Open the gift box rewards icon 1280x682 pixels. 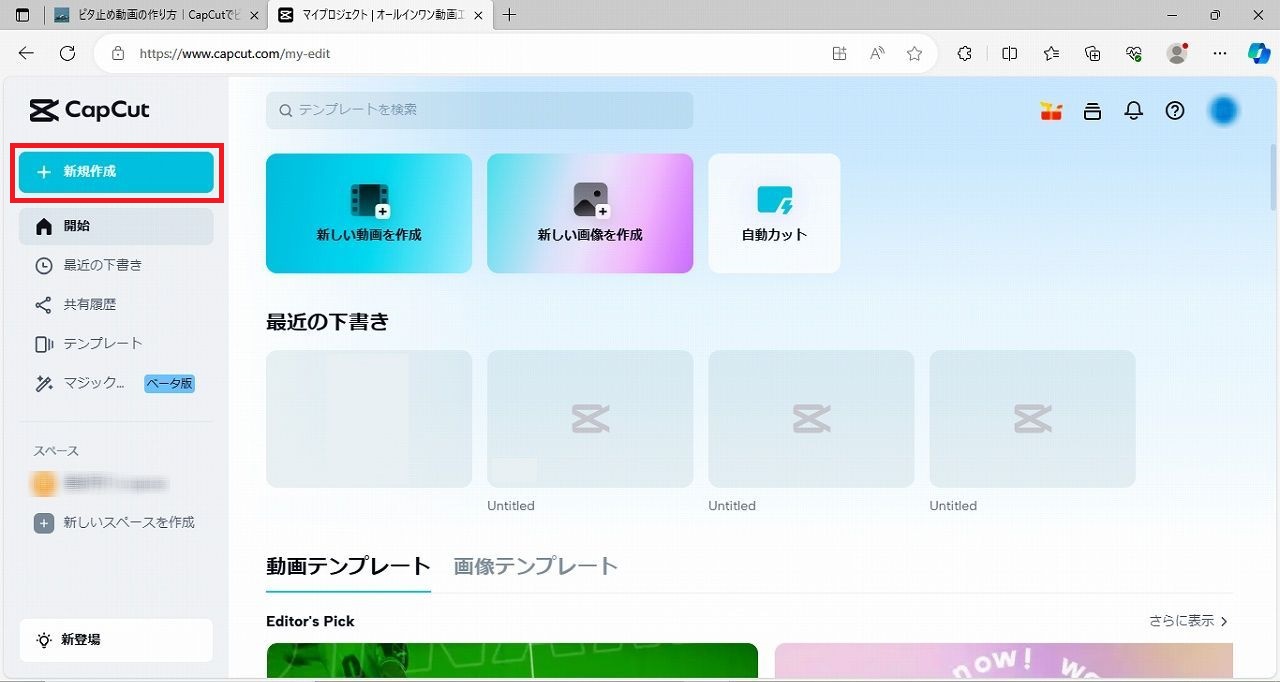point(1051,111)
